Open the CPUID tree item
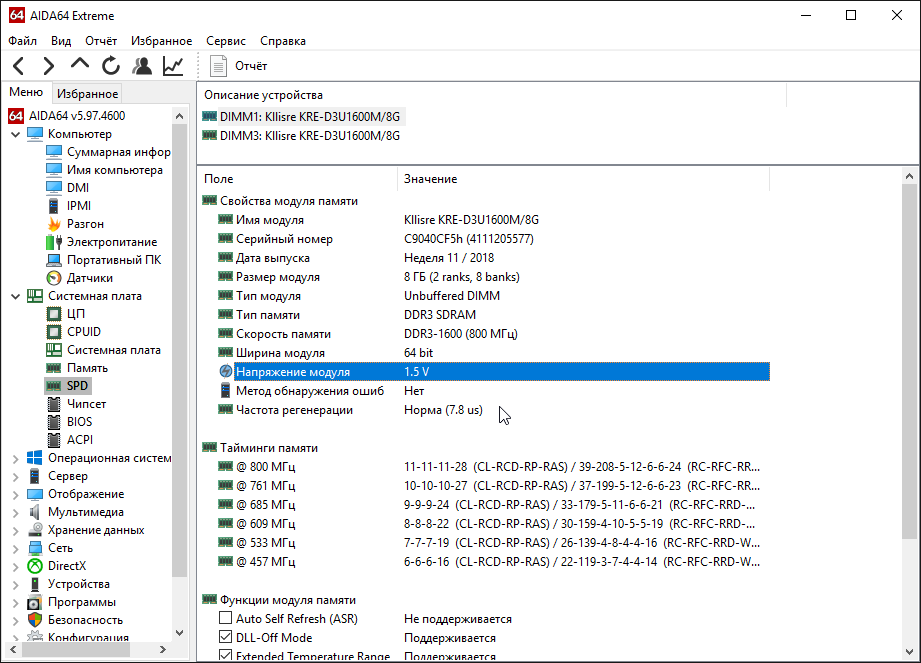The image size is (921, 663). [83, 332]
